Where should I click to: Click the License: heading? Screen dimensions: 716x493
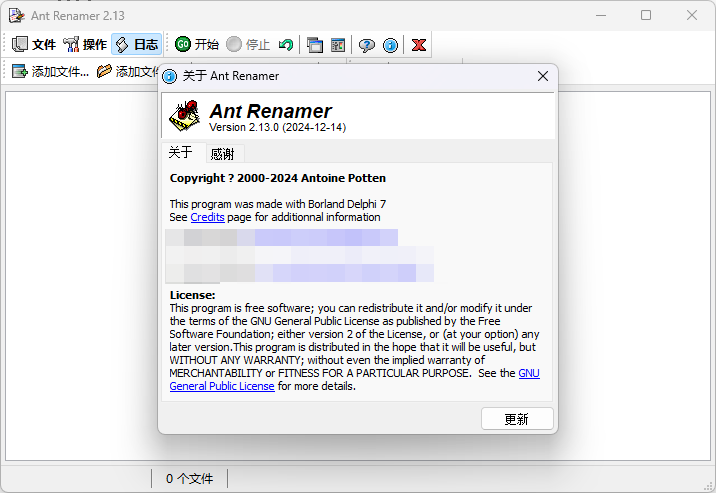tap(192, 295)
